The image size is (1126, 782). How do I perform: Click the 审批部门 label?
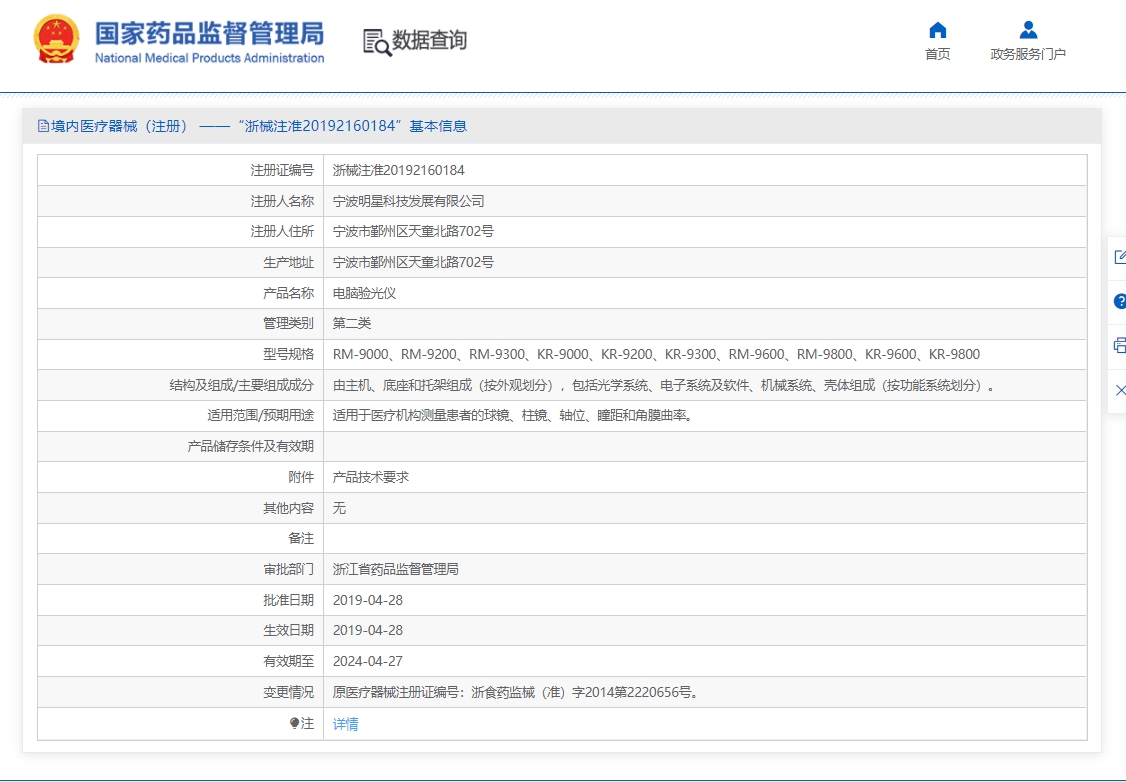click(289, 569)
